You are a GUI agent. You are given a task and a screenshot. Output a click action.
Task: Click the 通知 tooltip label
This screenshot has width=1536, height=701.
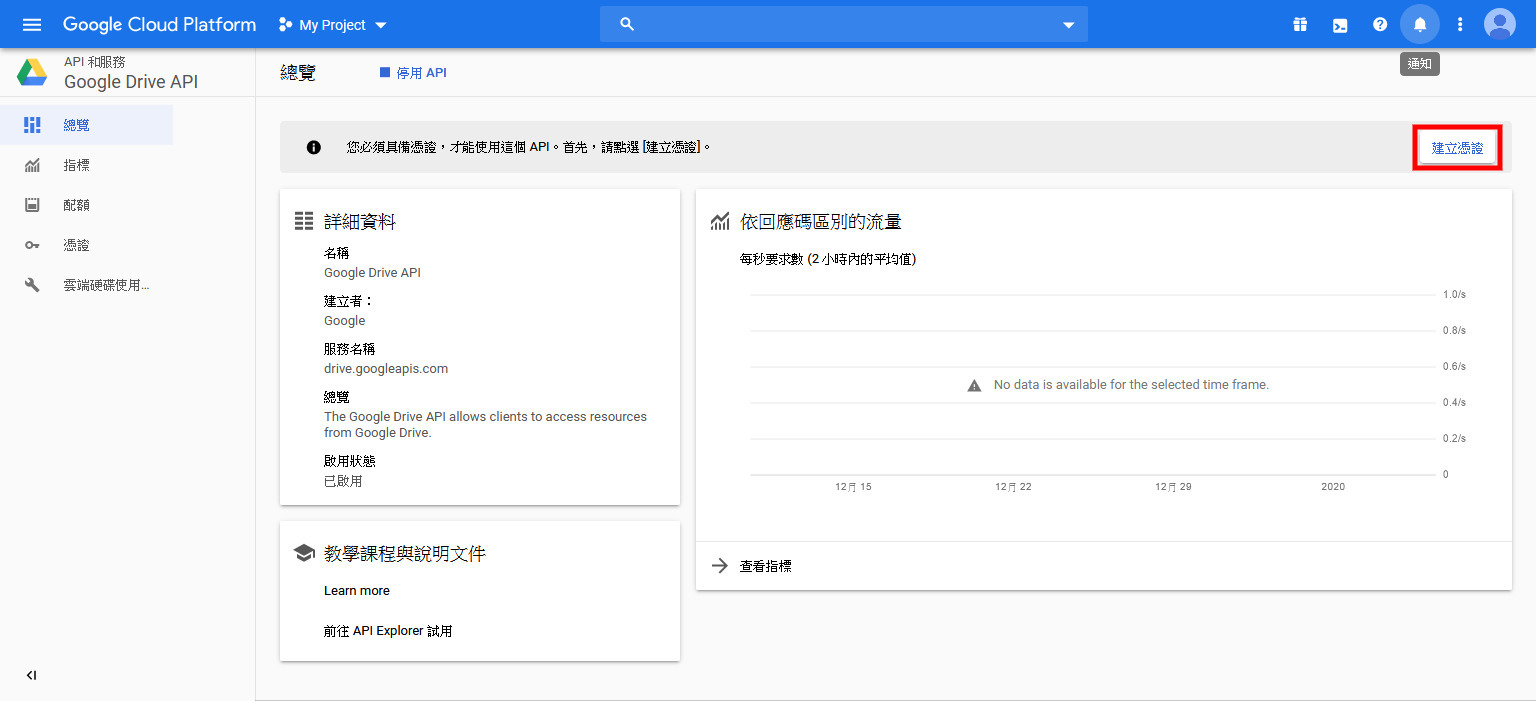[x=1420, y=64]
